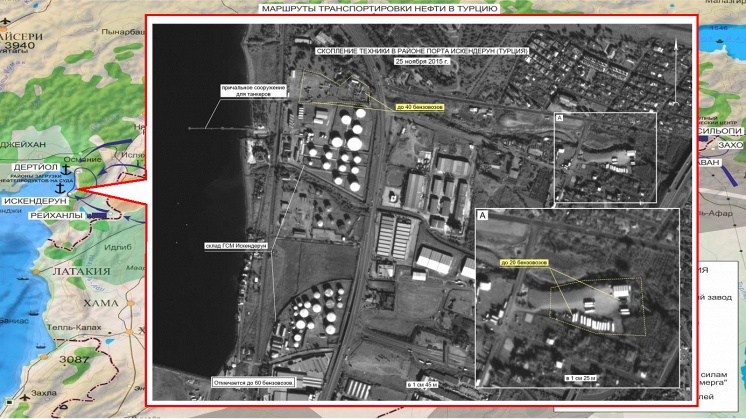
Task: Click the ХАМА map label
Action: point(100,303)
